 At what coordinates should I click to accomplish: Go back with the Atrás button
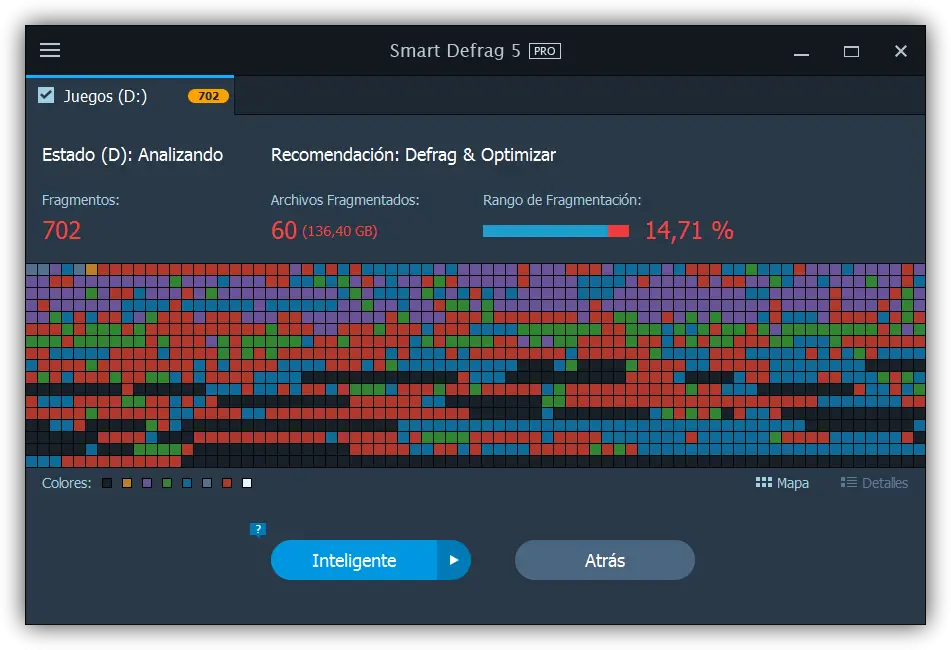tap(605, 560)
